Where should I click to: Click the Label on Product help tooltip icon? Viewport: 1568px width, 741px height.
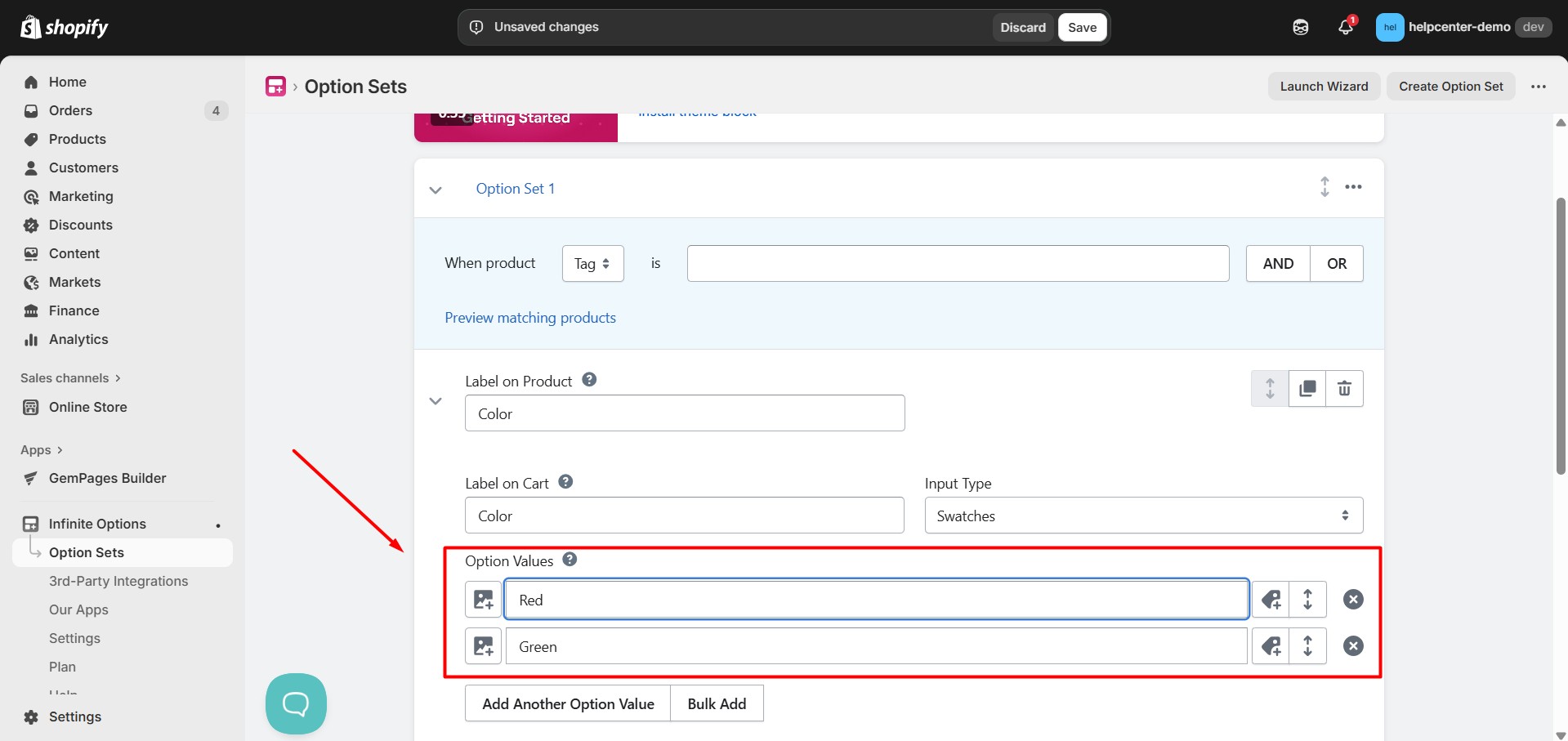click(587, 379)
